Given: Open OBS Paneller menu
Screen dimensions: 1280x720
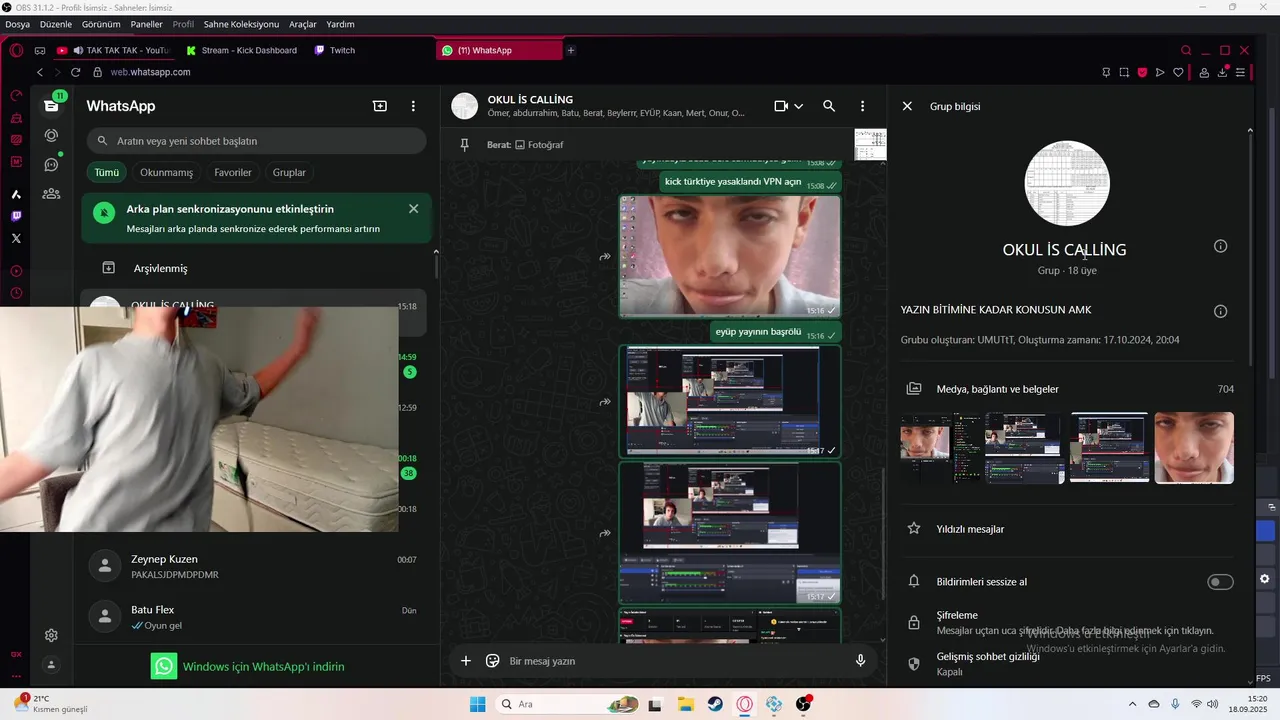Looking at the screenshot, I should (147, 24).
